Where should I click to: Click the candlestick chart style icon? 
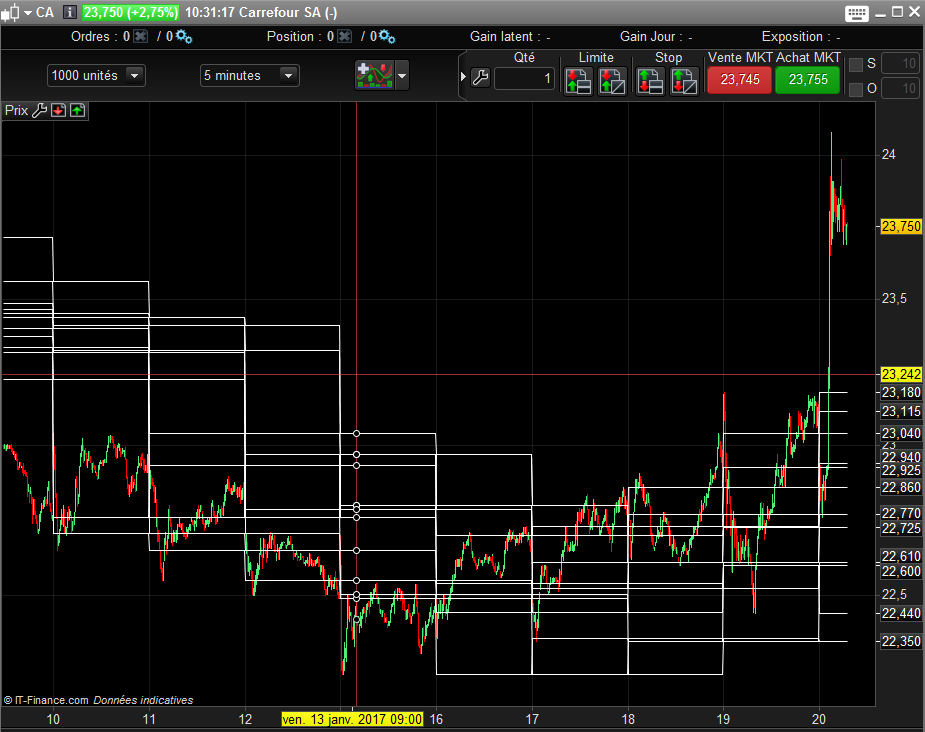click(x=11, y=12)
